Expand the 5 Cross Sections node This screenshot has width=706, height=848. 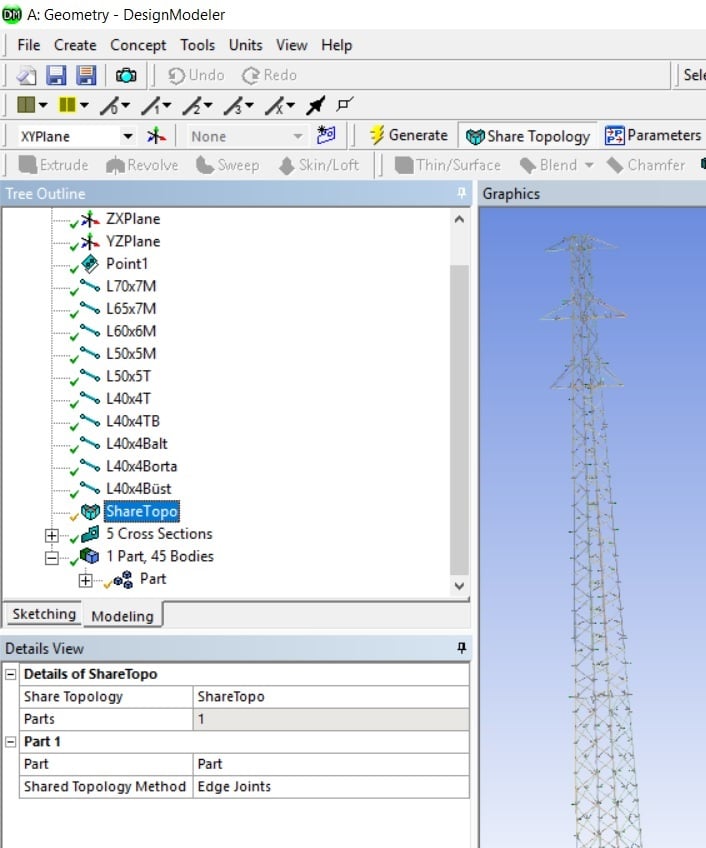52,535
